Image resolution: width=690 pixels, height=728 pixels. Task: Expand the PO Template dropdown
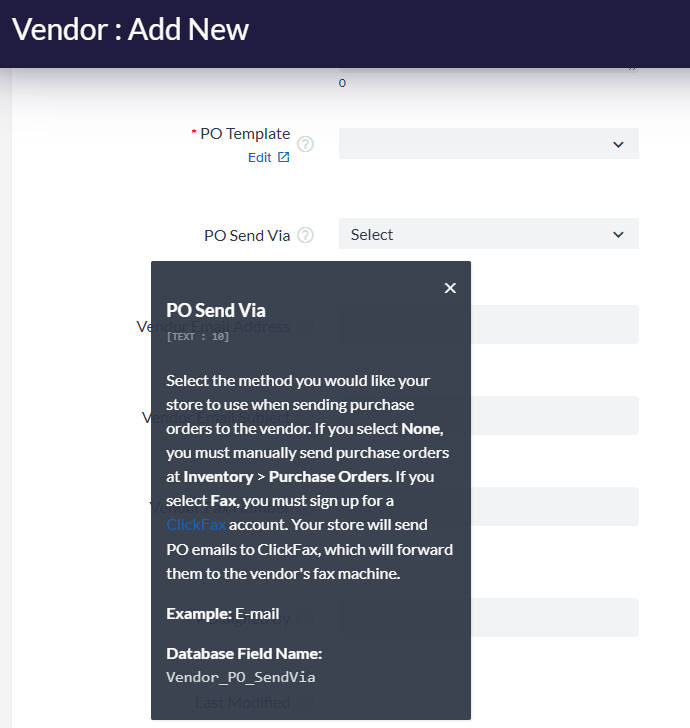pos(488,144)
